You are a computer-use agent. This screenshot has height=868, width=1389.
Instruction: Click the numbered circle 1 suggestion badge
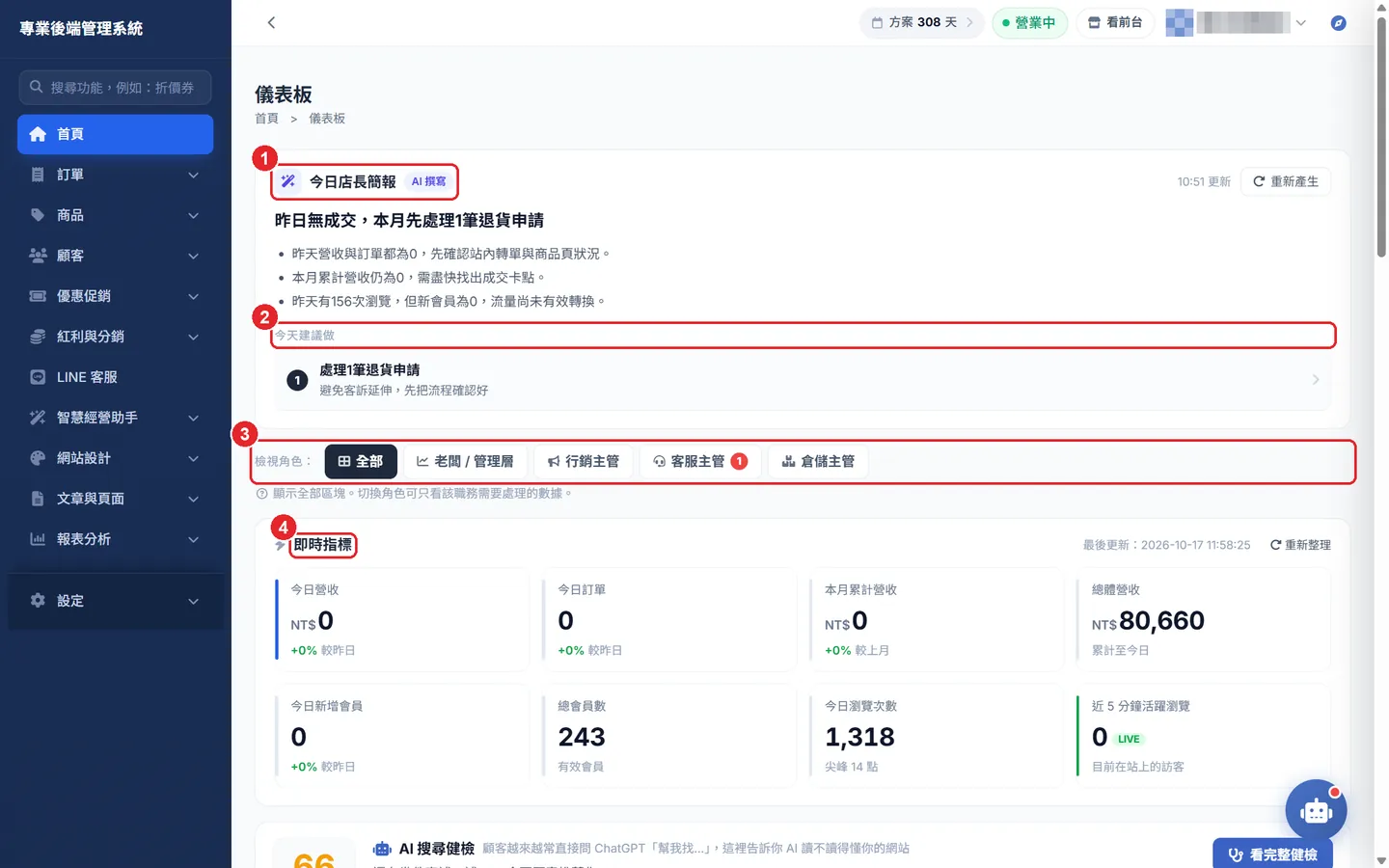pos(297,380)
